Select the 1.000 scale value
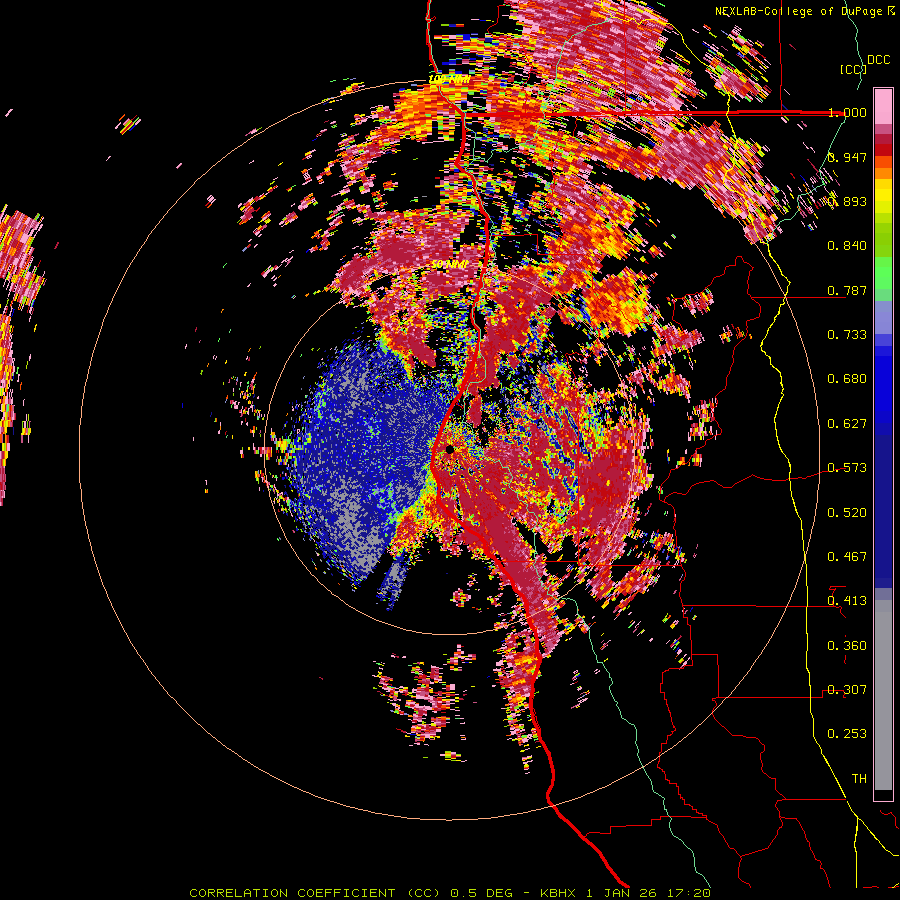This screenshot has height=900, width=900. 847,112
